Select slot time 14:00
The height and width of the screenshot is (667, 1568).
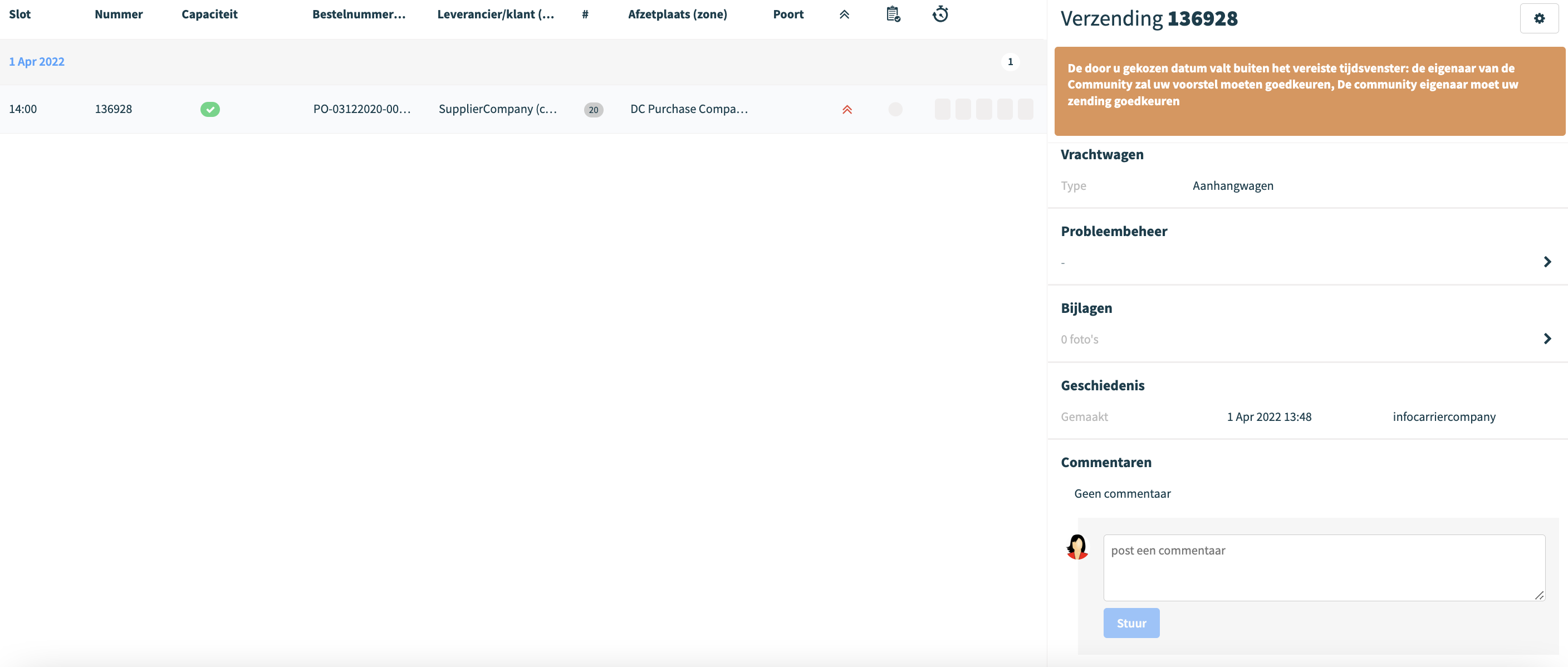[x=22, y=110]
